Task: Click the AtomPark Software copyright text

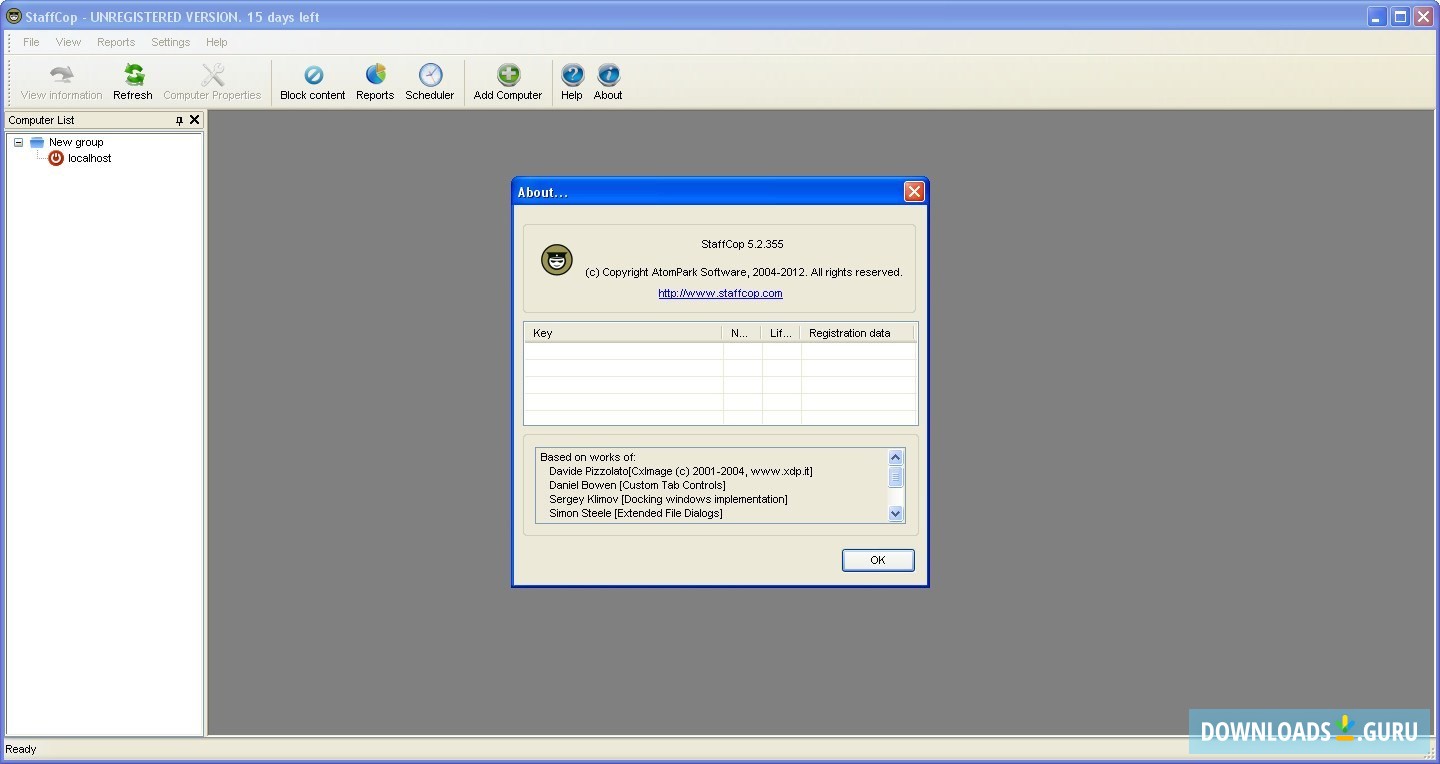Action: (743, 272)
